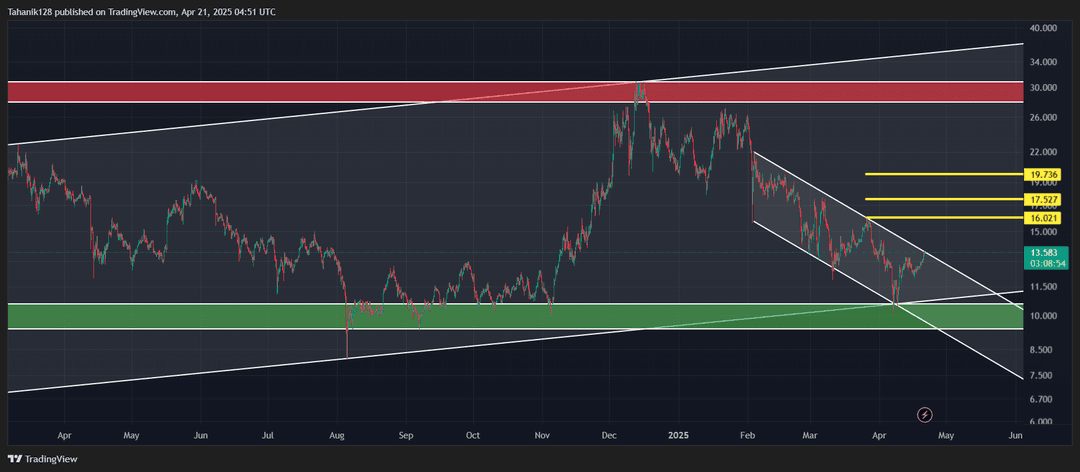
Task: Click the lightning bolt event icon
Action: (925, 414)
